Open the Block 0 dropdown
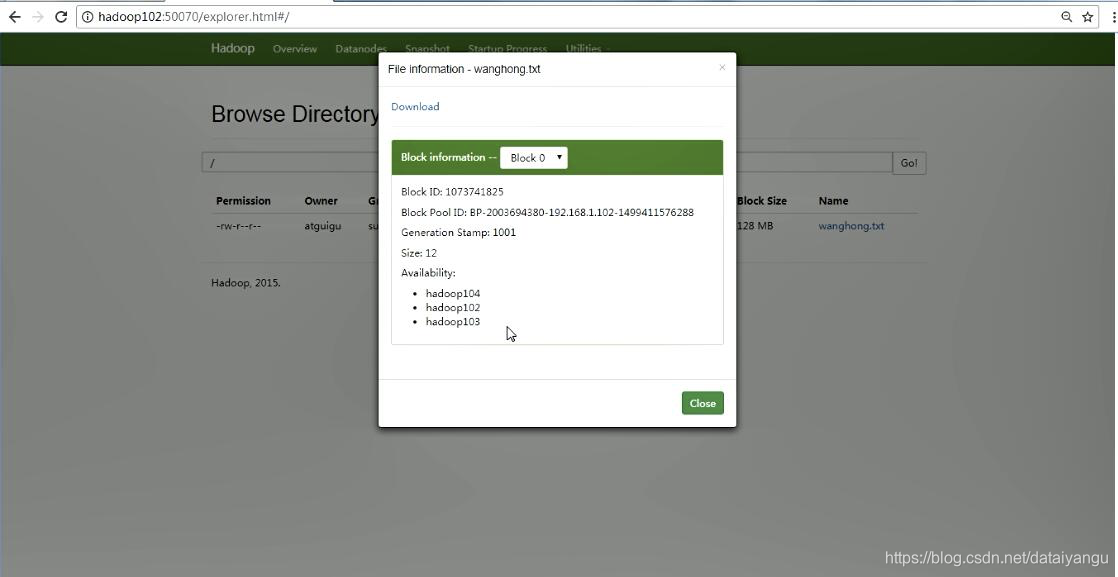1118x577 pixels. [x=534, y=158]
